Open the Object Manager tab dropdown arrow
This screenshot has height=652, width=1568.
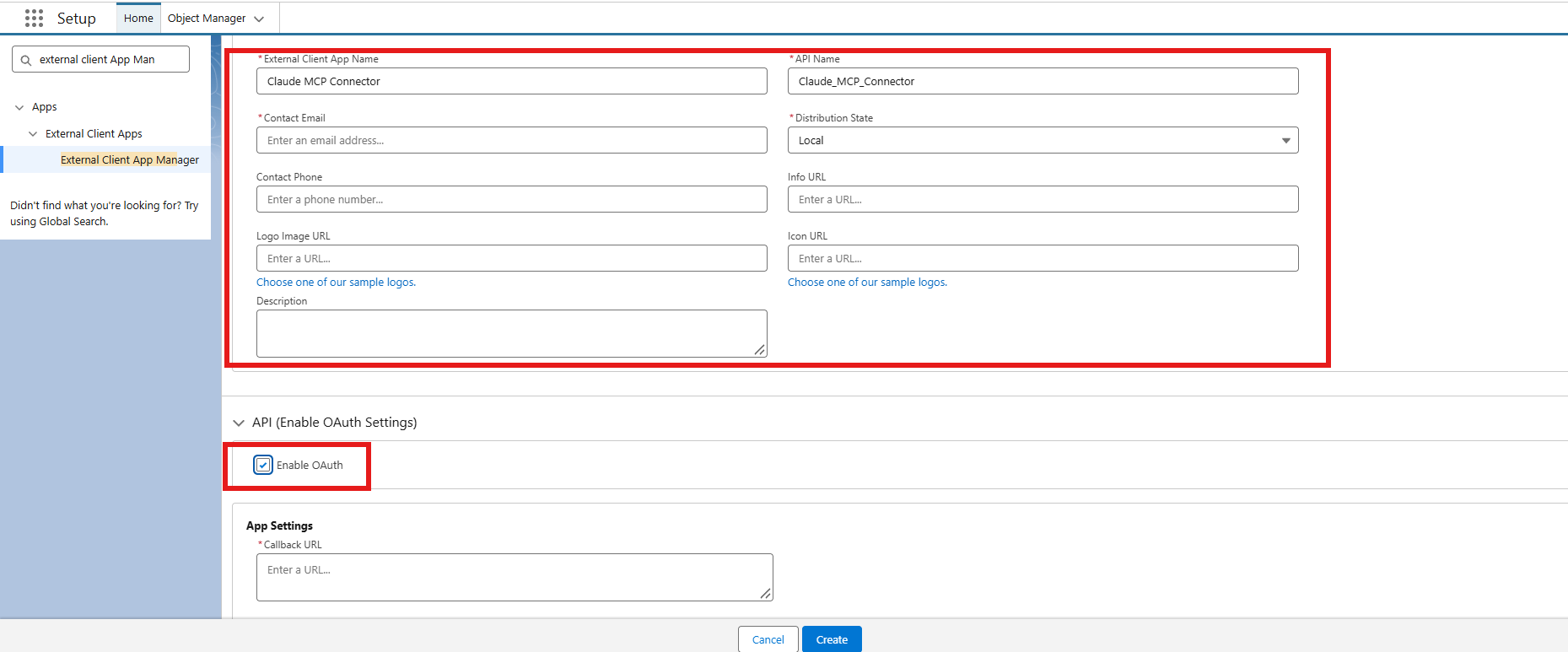(259, 19)
